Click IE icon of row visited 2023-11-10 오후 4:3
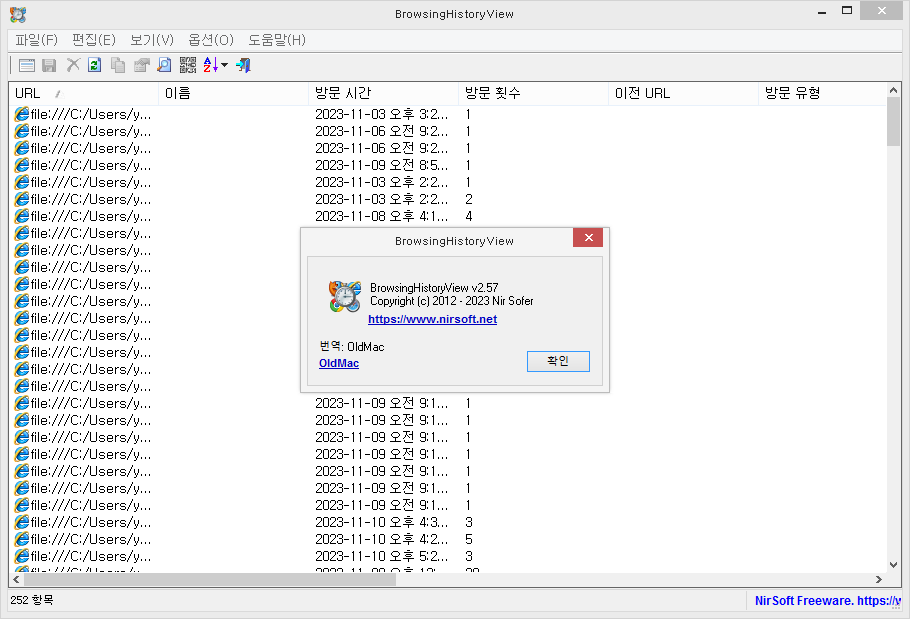This screenshot has width=910, height=619. pos(21,522)
